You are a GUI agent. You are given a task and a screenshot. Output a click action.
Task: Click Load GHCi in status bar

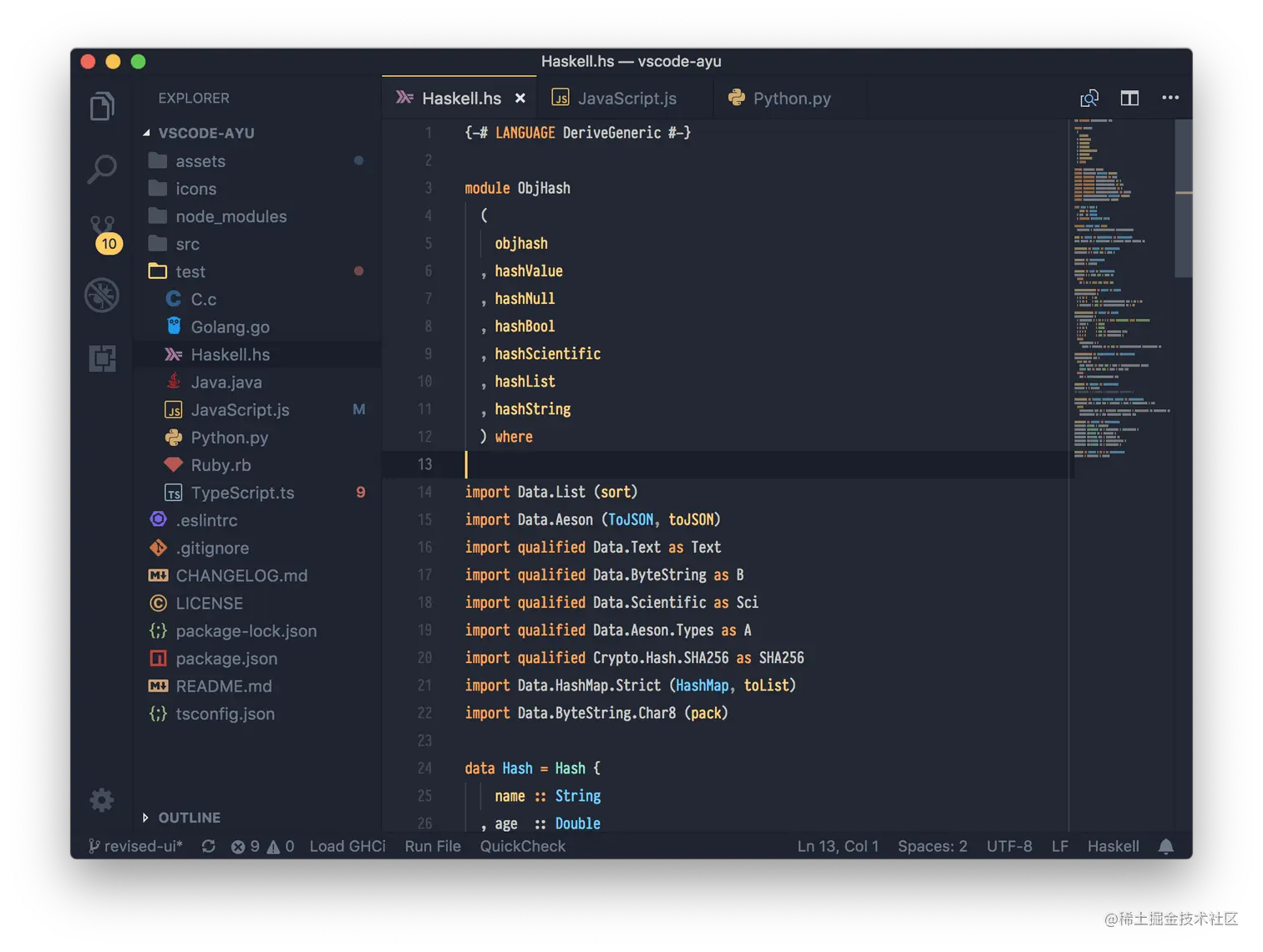(347, 846)
